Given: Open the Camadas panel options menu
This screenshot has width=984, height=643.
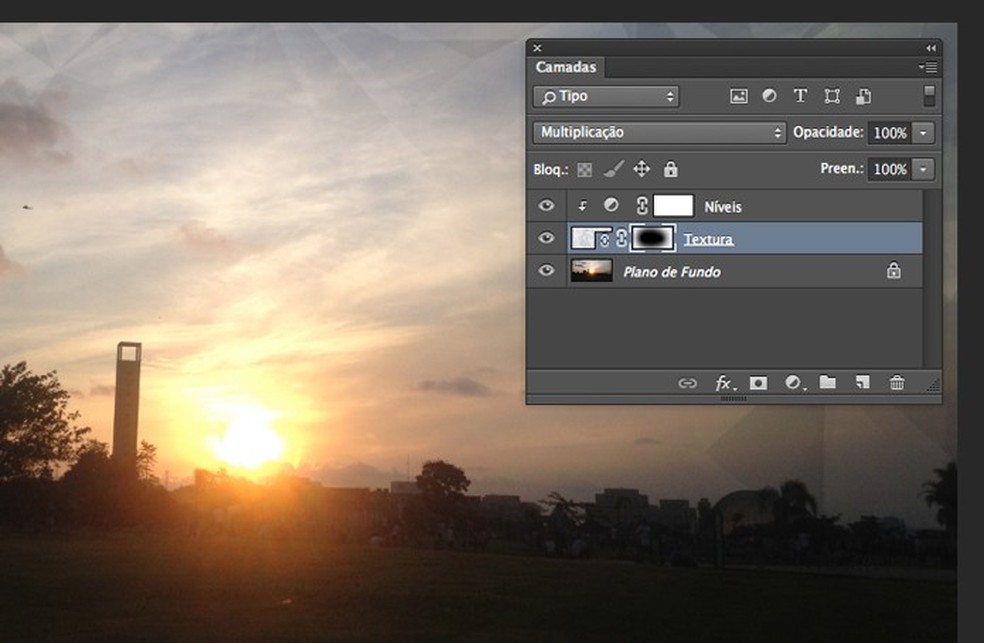Looking at the screenshot, I should tap(927, 68).
